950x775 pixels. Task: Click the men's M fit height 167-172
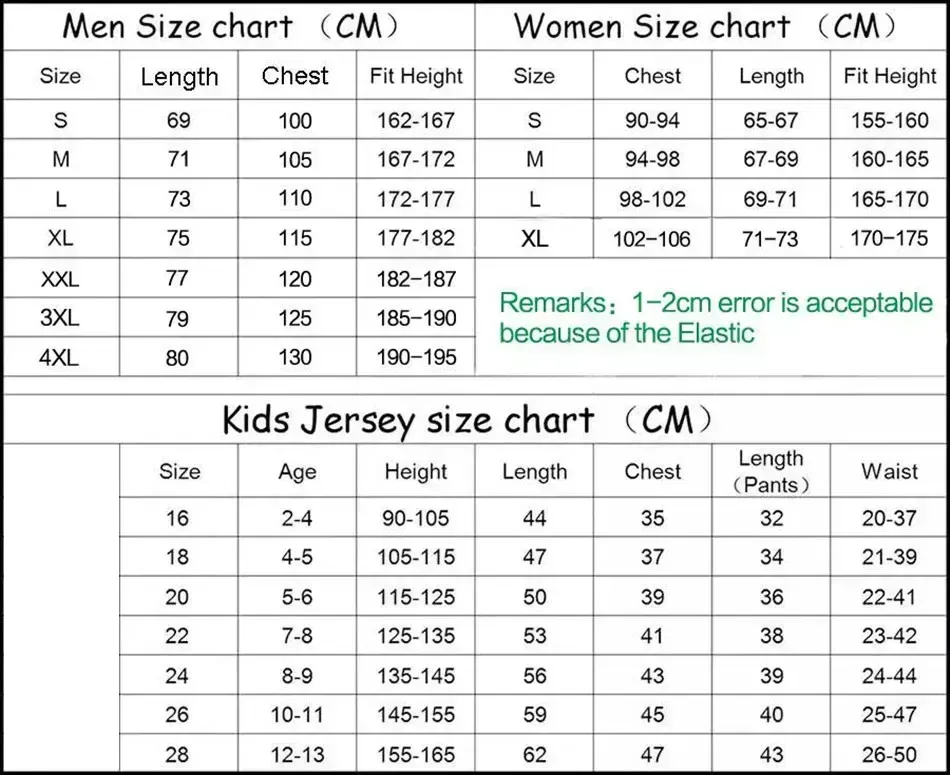pos(416,159)
